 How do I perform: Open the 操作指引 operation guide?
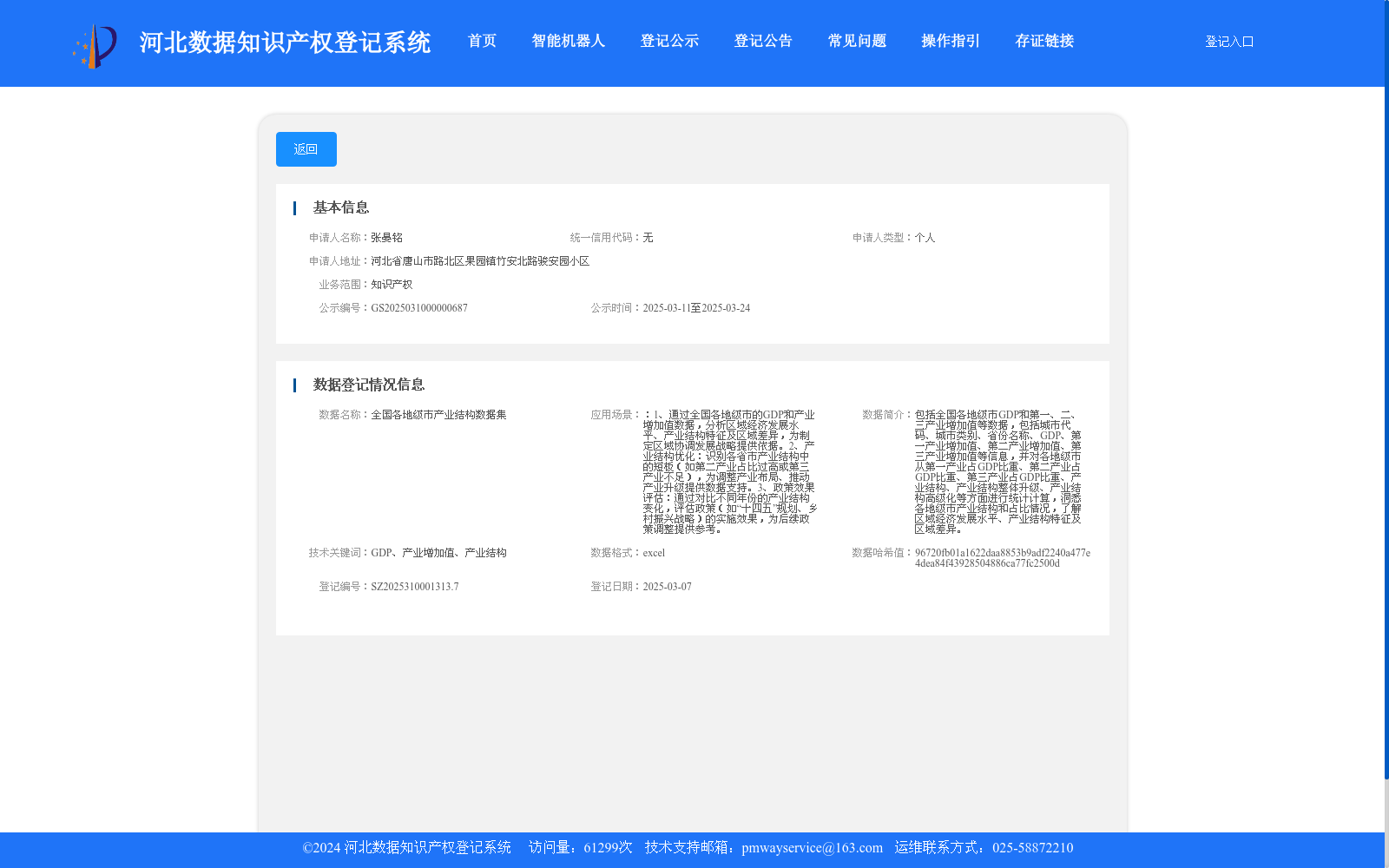pyautogui.click(x=949, y=41)
